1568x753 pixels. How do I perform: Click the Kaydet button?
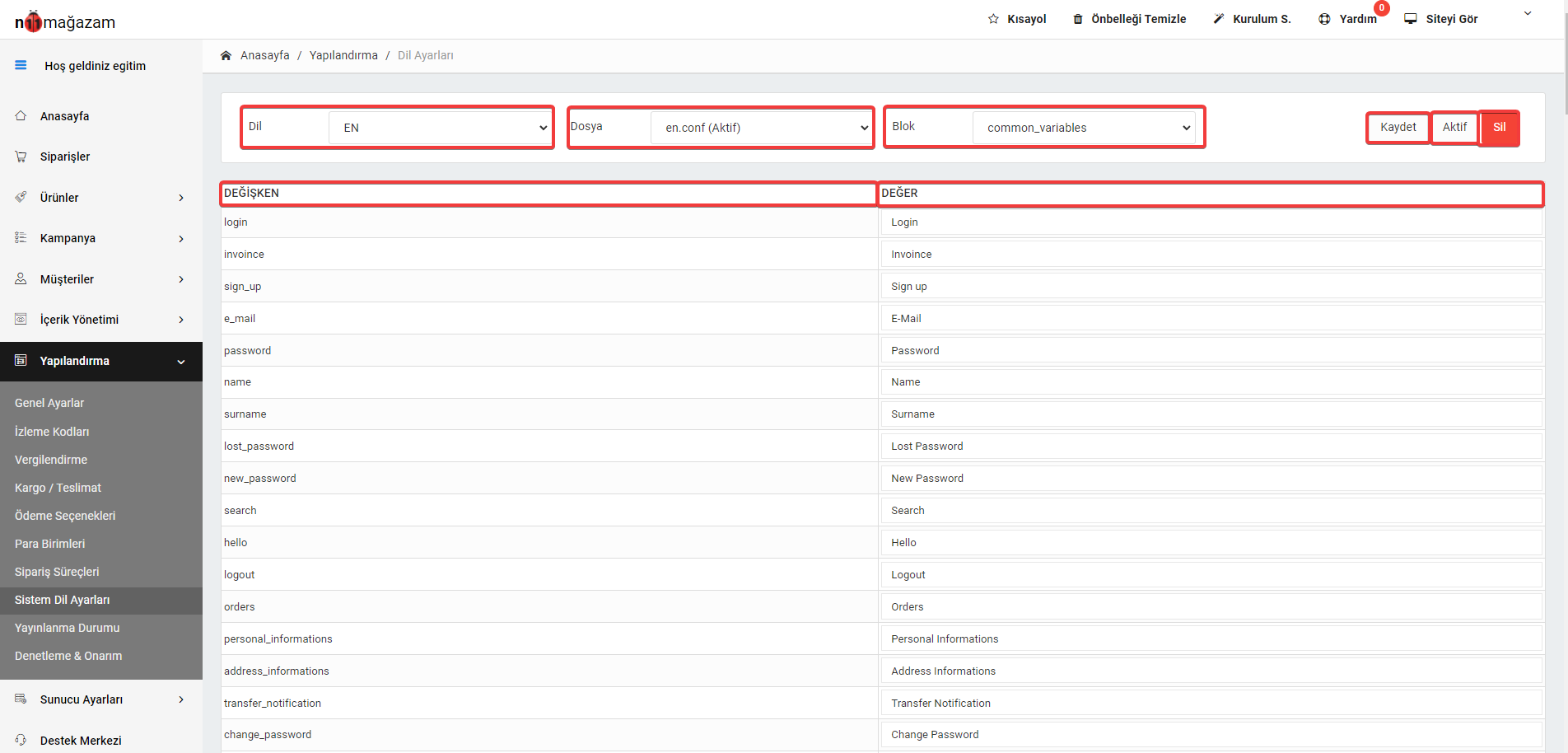click(x=1398, y=127)
